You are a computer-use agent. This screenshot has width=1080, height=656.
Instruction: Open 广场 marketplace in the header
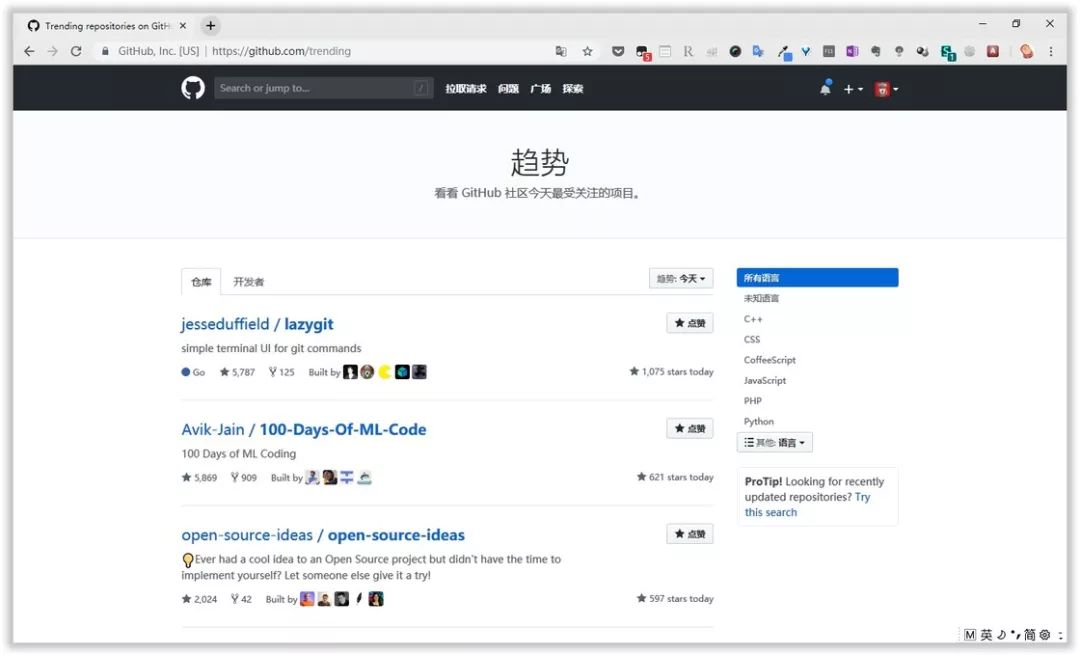pos(541,88)
